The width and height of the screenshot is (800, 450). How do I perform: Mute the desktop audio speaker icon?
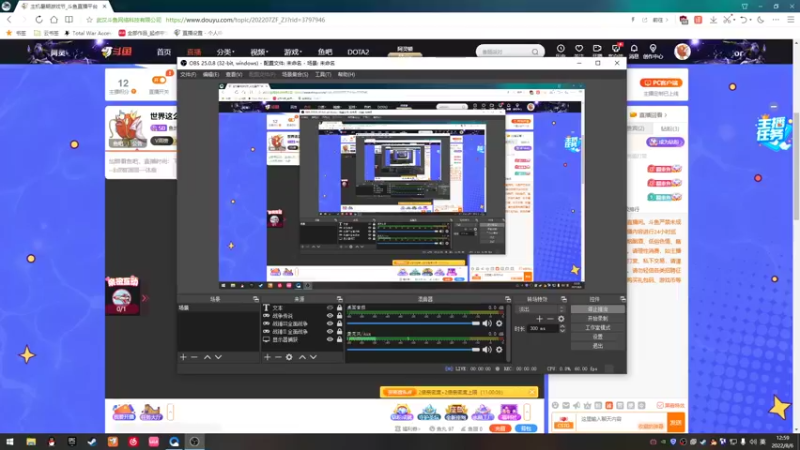[x=487, y=323]
